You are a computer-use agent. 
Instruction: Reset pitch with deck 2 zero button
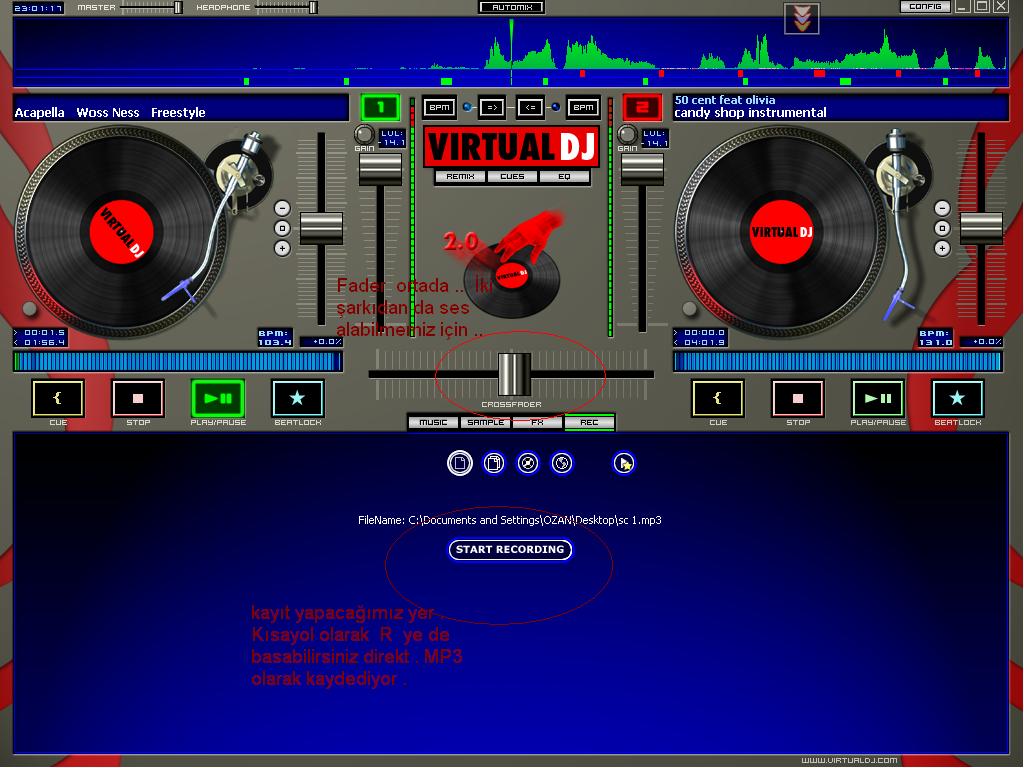(942, 228)
